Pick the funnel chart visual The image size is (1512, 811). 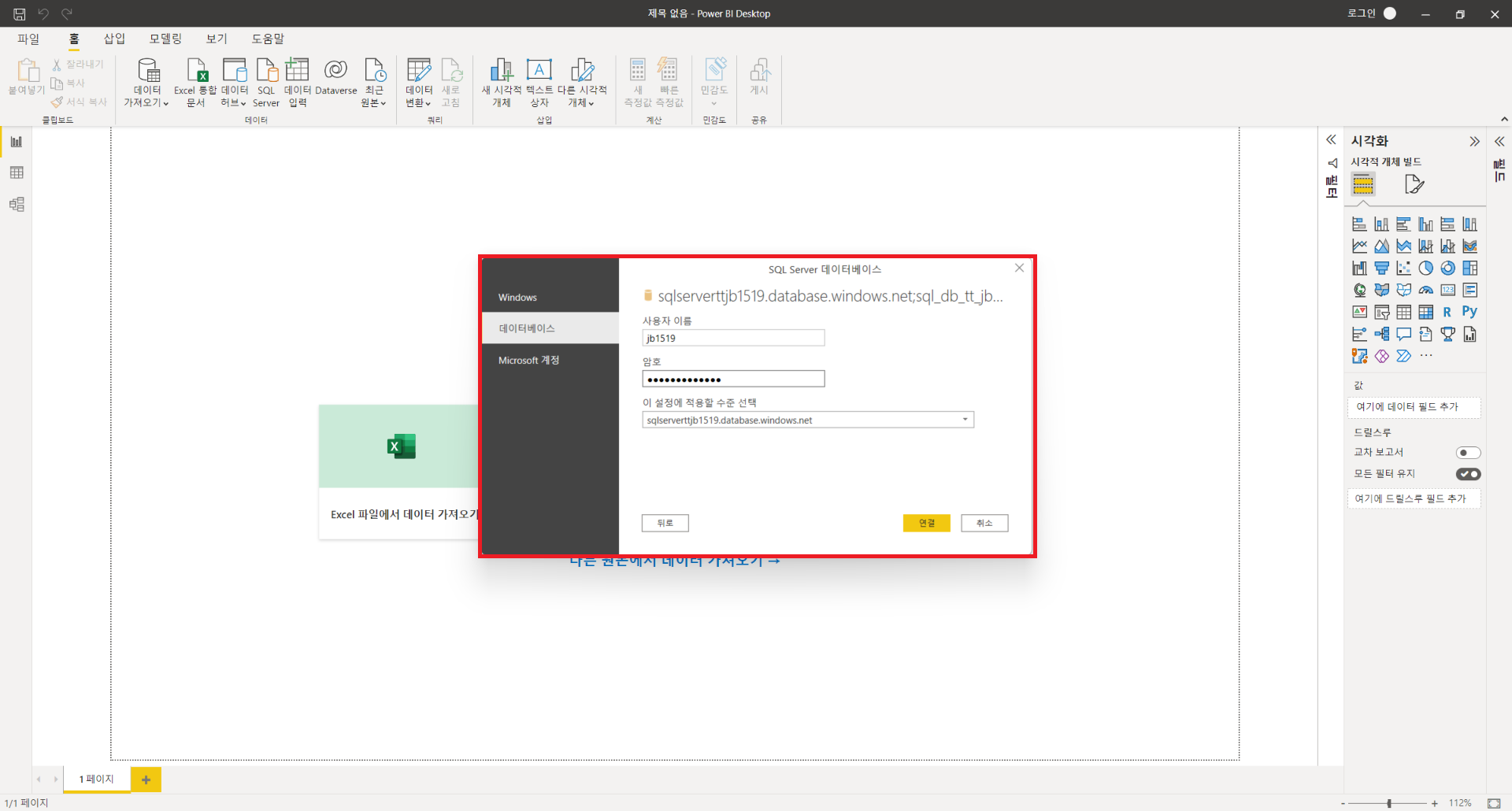tap(1381, 268)
